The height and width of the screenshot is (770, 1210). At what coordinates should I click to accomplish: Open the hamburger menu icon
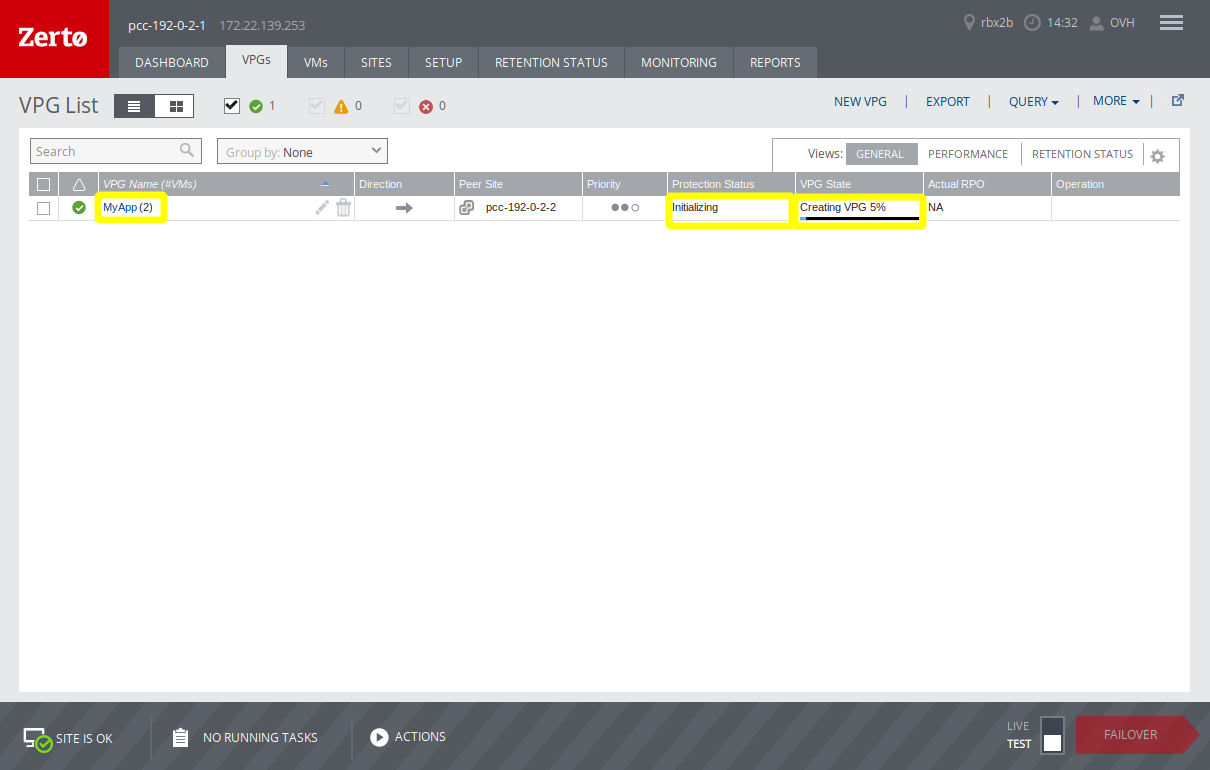(x=1170, y=23)
